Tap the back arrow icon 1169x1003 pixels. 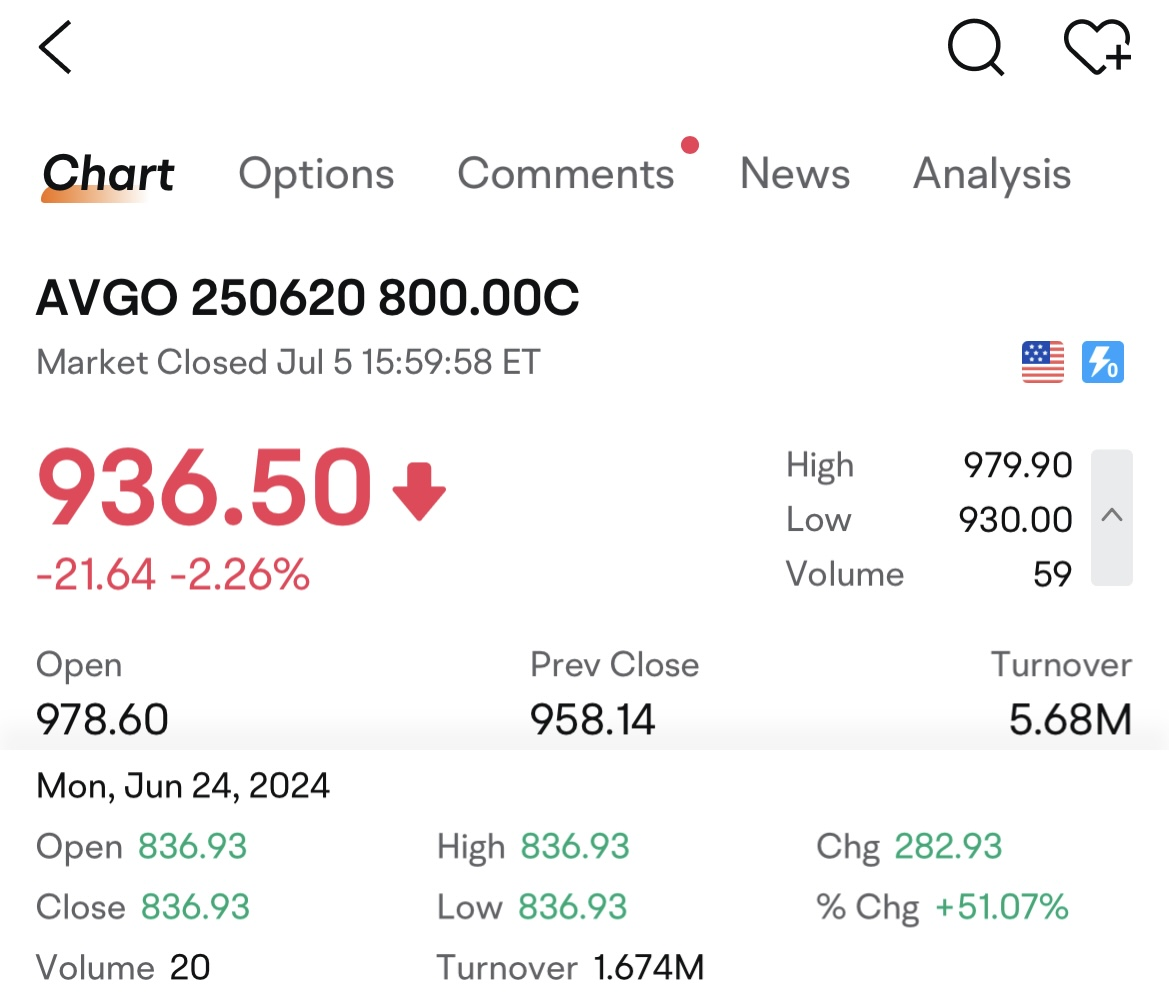[x=56, y=47]
